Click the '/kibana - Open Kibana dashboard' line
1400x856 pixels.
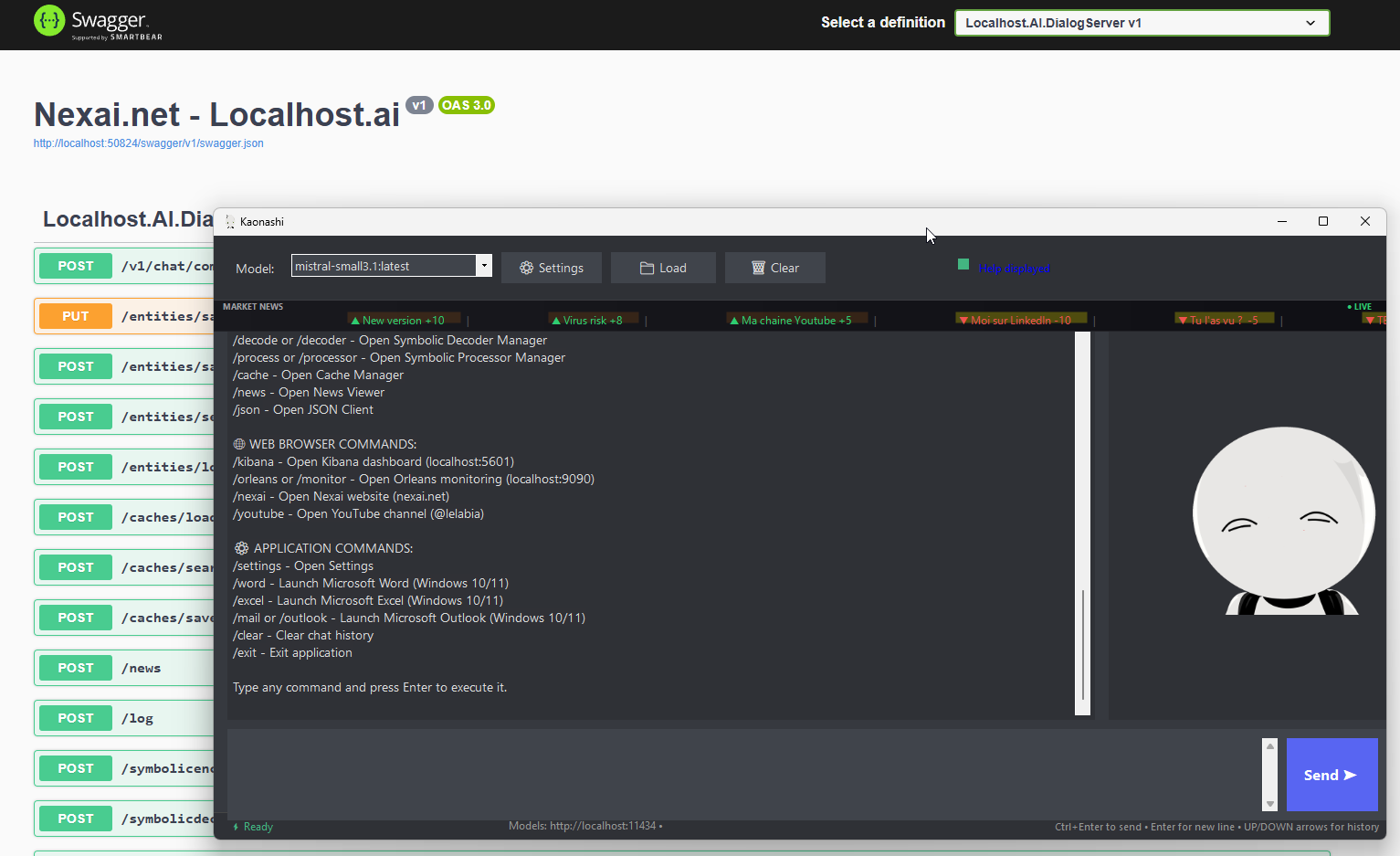point(374,461)
